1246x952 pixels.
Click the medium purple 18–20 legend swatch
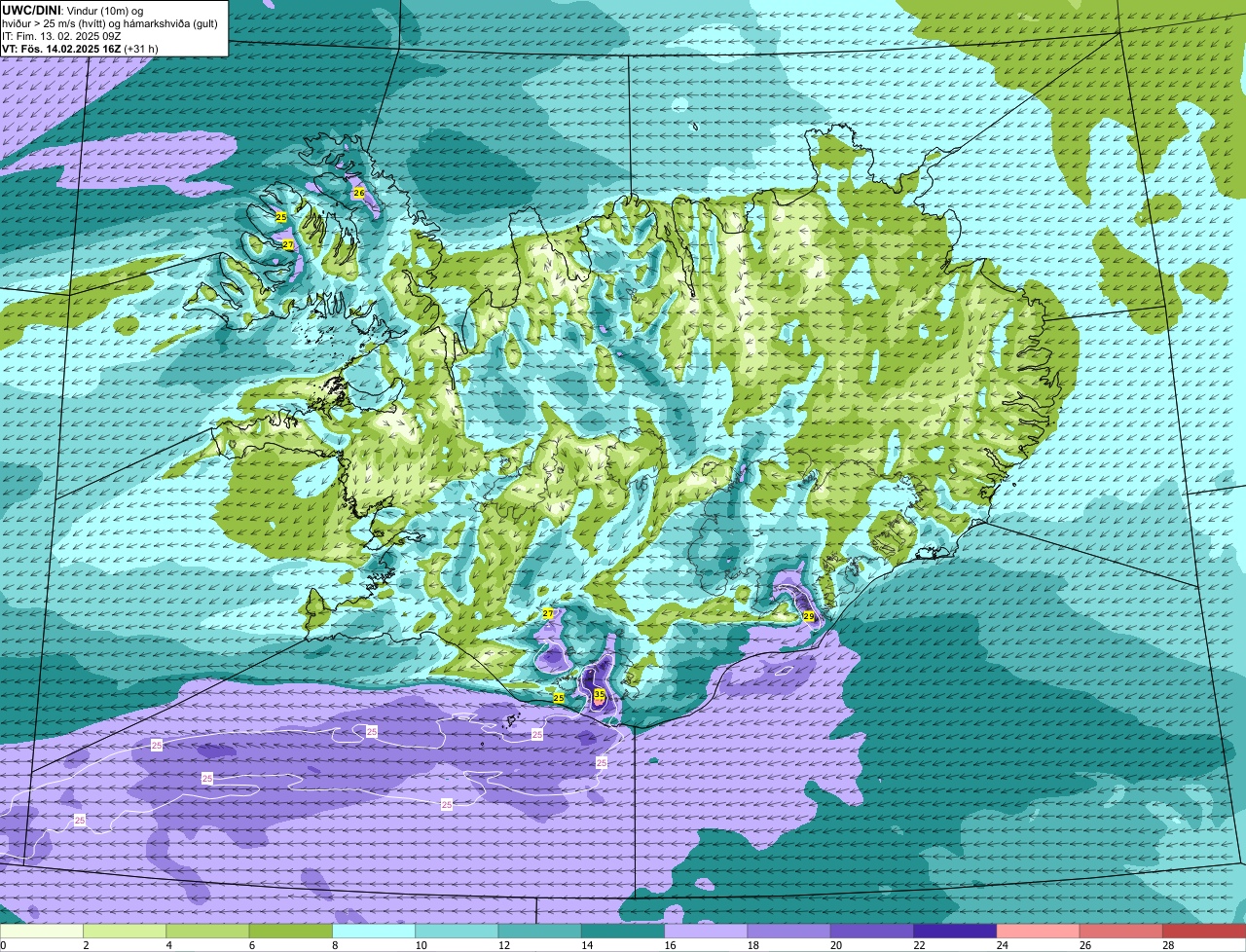coord(789,932)
